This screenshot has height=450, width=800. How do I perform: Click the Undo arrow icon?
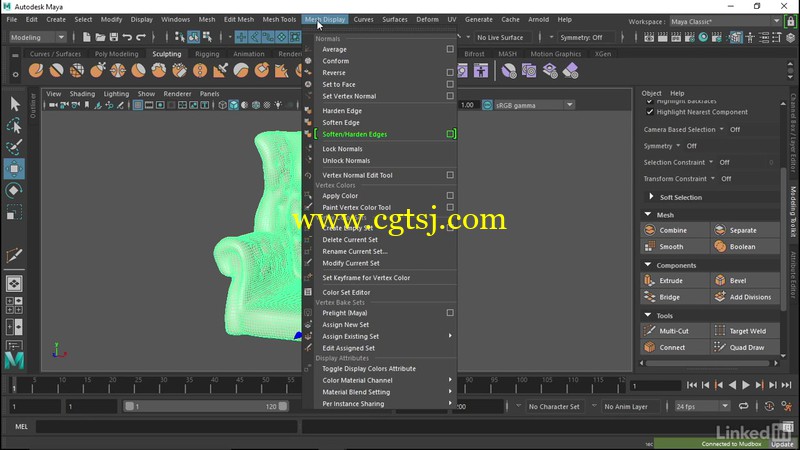pos(127,37)
